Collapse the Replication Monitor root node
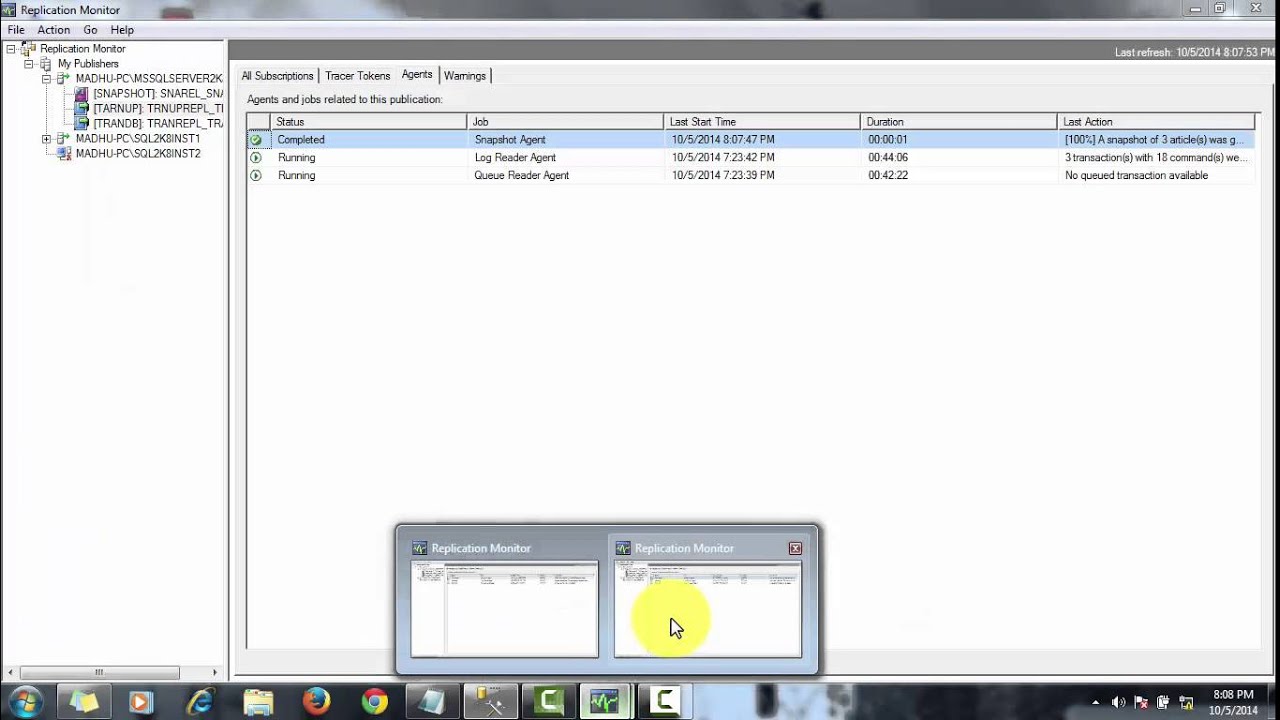 (x=11, y=49)
